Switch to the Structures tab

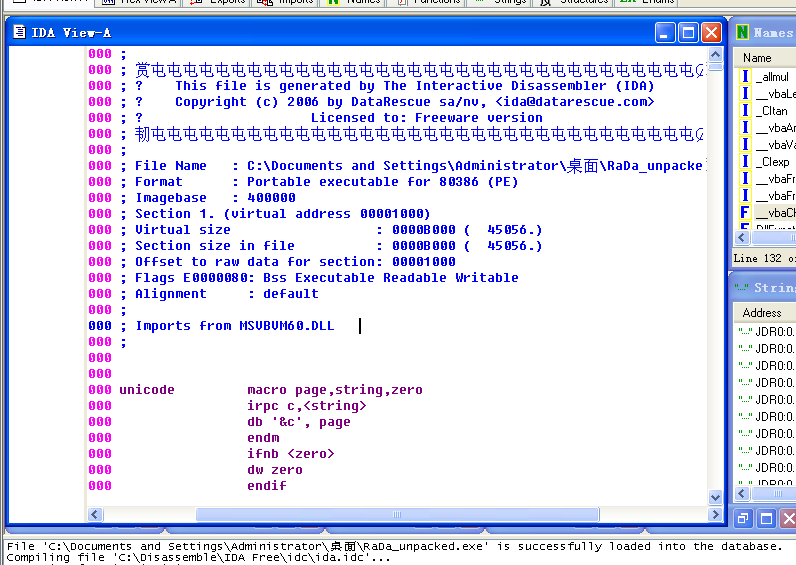(575, 2)
